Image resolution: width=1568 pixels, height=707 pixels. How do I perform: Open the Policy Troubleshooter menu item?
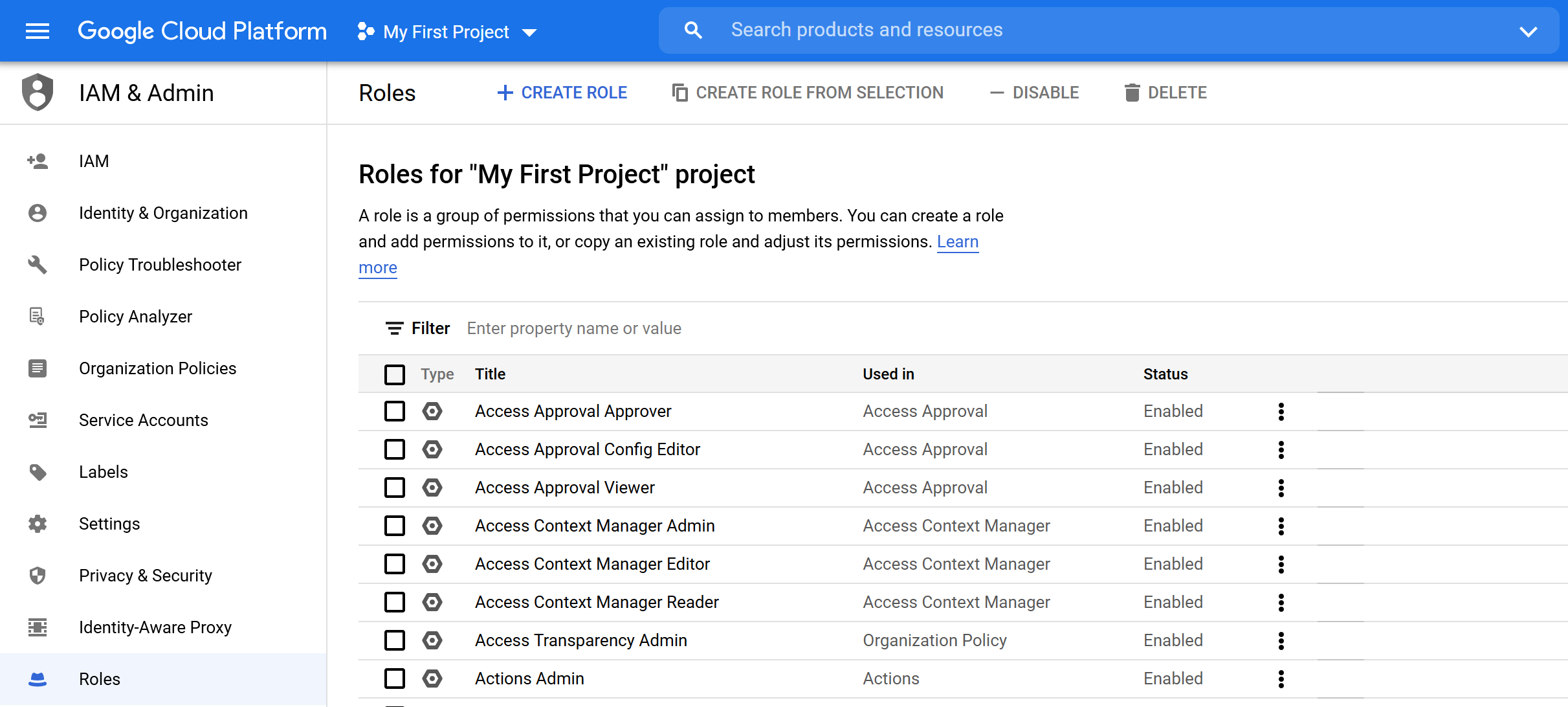163,265
